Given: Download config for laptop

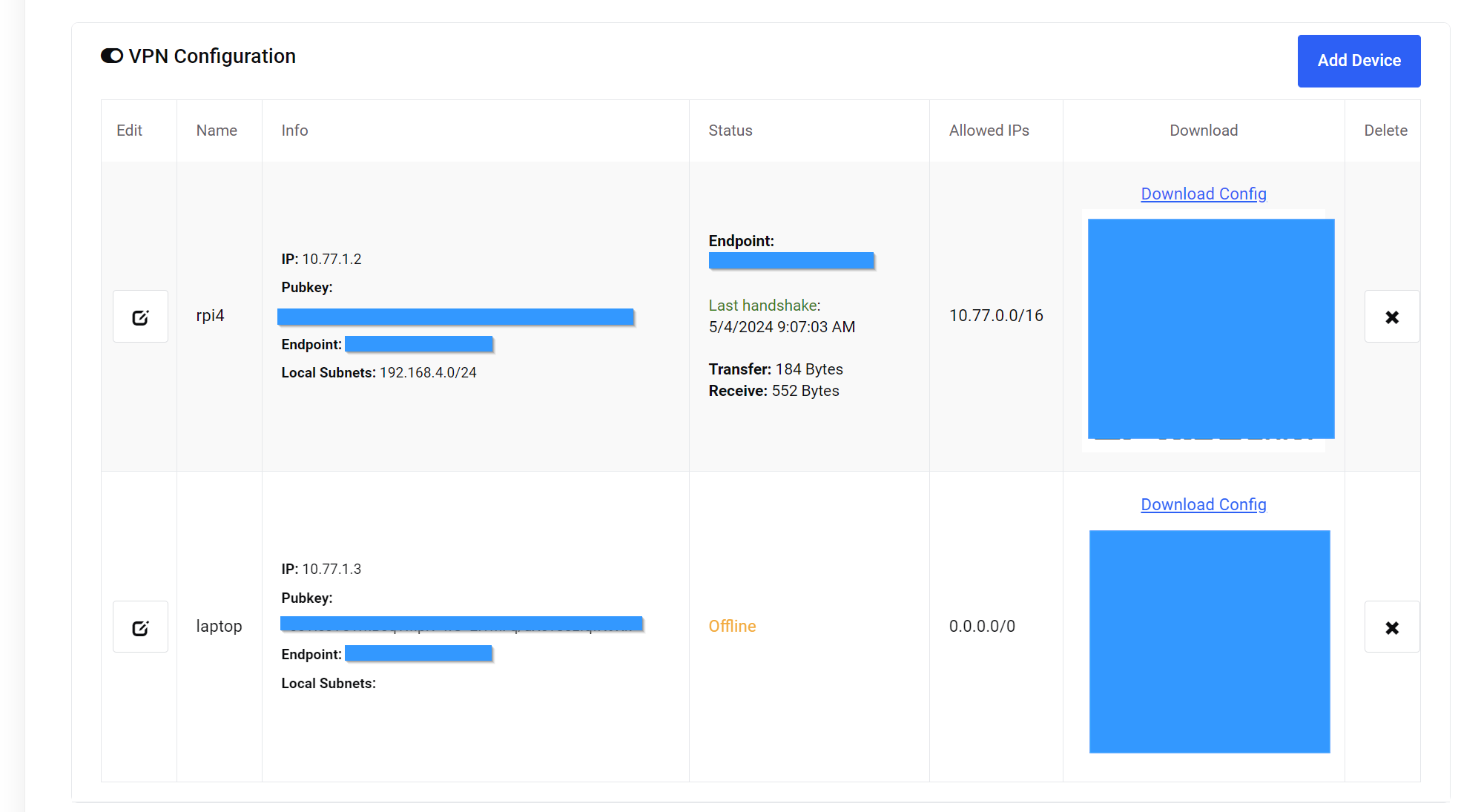Looking at the screenshot, I should pyautogui.click(x=1203, y=505).
